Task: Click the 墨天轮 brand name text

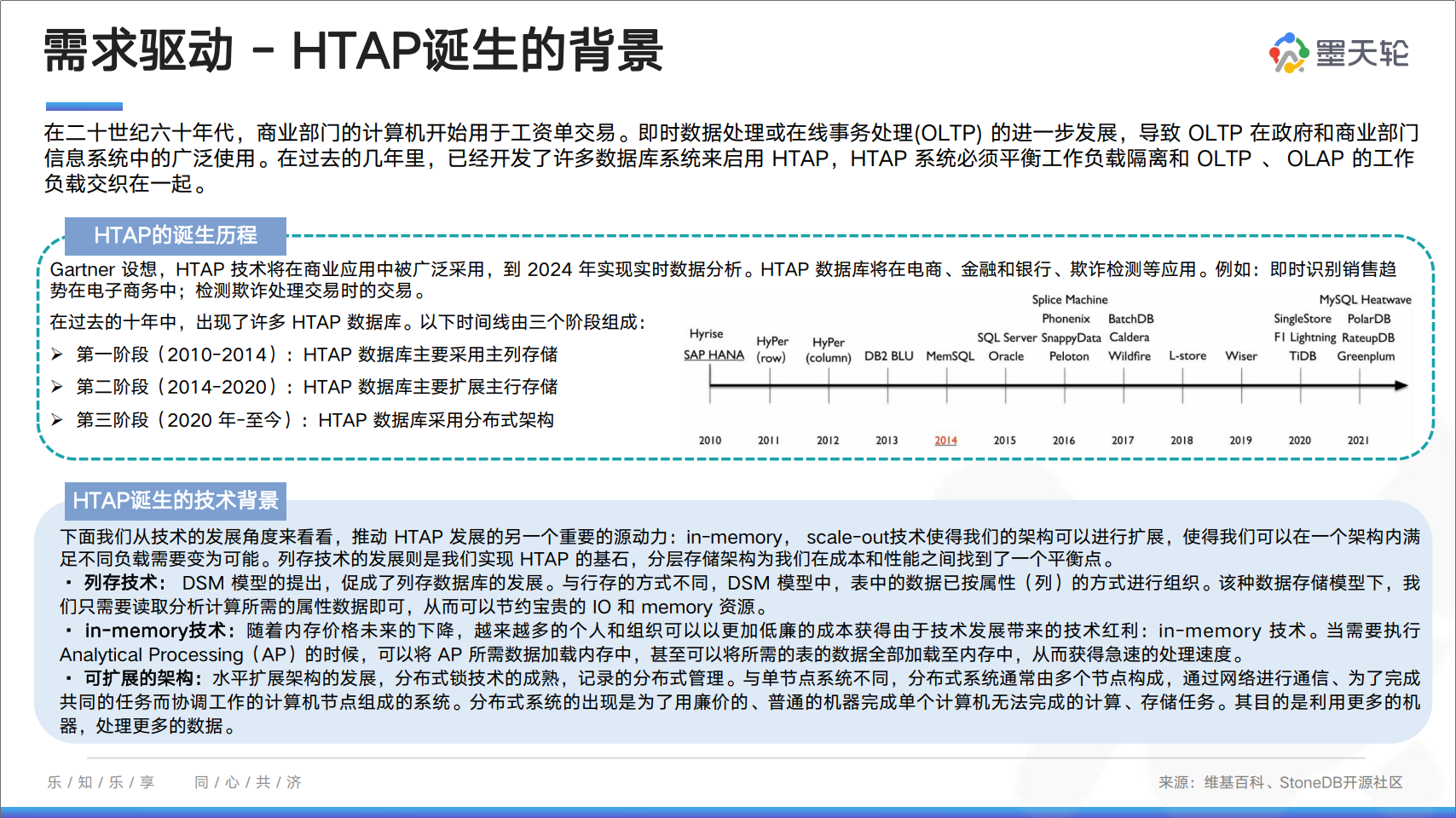Action: 1362,54
